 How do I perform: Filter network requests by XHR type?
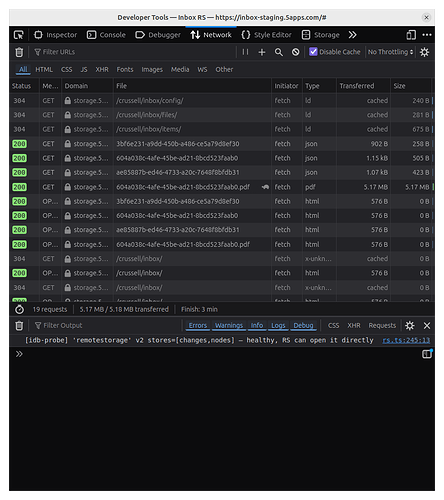(102, 69)
